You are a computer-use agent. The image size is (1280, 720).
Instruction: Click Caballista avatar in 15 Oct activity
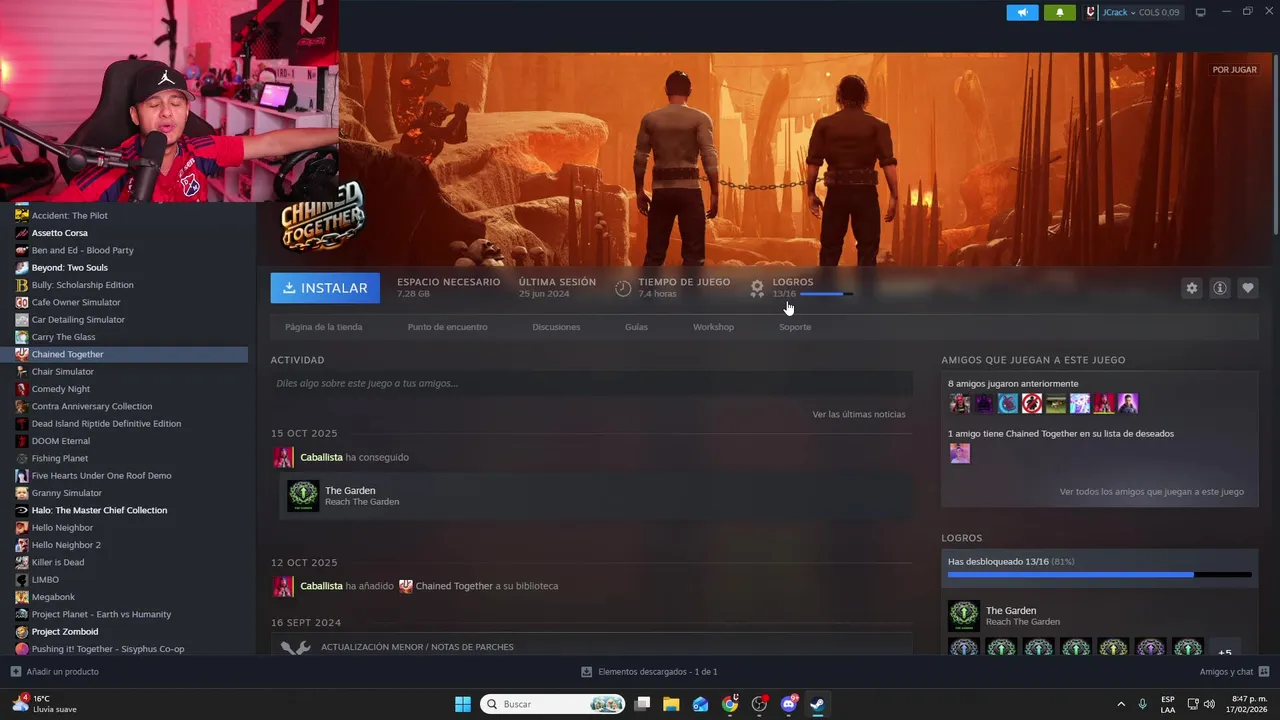284,457
